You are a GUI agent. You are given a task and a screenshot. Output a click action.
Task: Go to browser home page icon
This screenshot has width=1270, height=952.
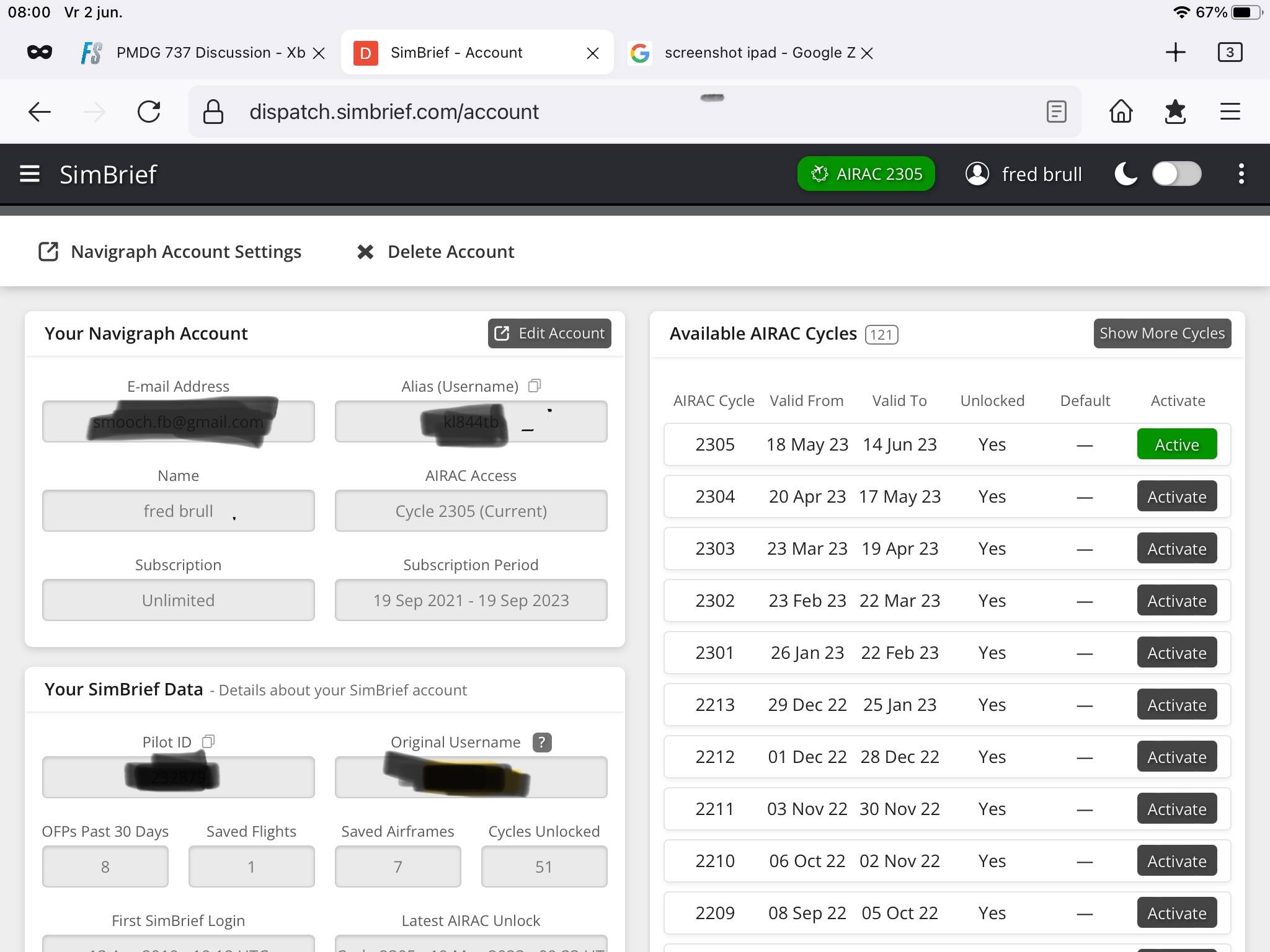click(x=1121, y=112)
